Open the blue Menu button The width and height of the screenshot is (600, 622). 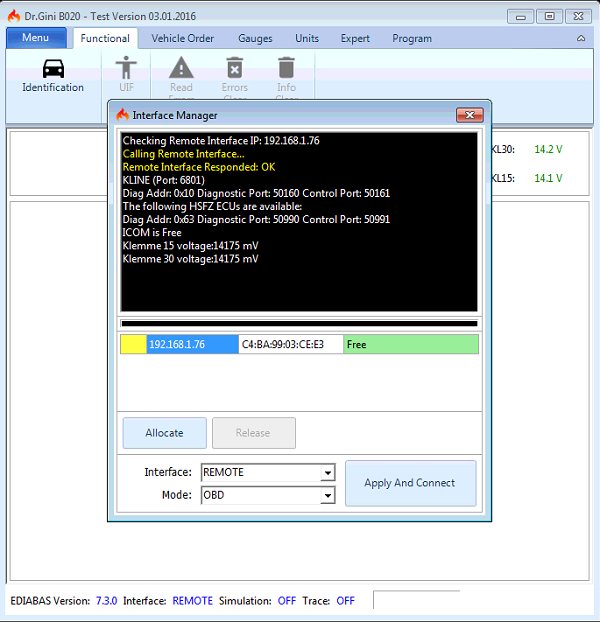[35, 38]
